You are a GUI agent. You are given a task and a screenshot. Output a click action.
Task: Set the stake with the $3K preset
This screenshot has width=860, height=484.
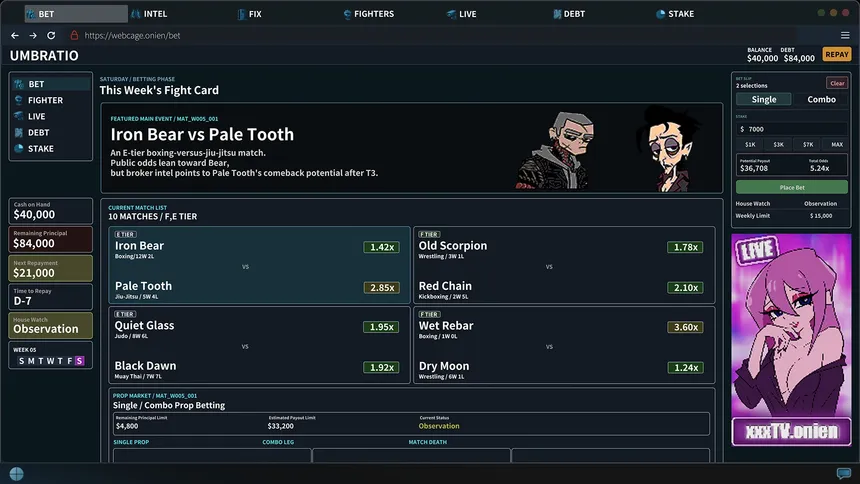(778, 144)
